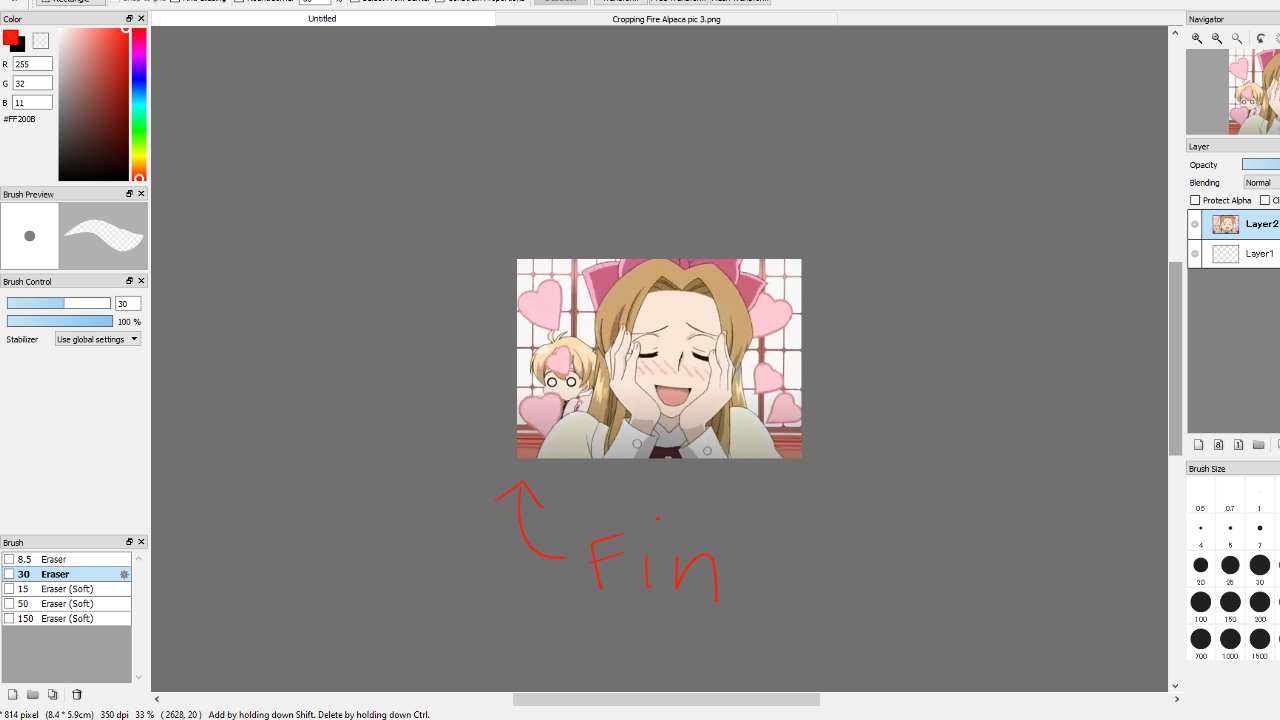Close the Brush Preview panel

click(x=141, y=194)
